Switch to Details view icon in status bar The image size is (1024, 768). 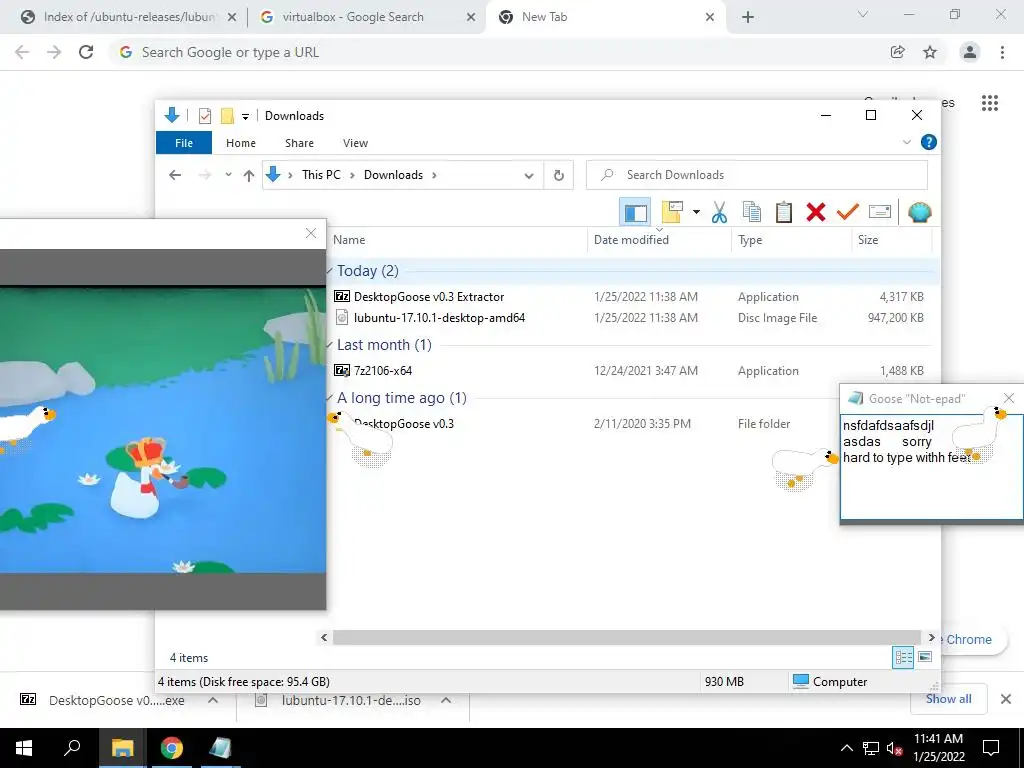[903, 657]
